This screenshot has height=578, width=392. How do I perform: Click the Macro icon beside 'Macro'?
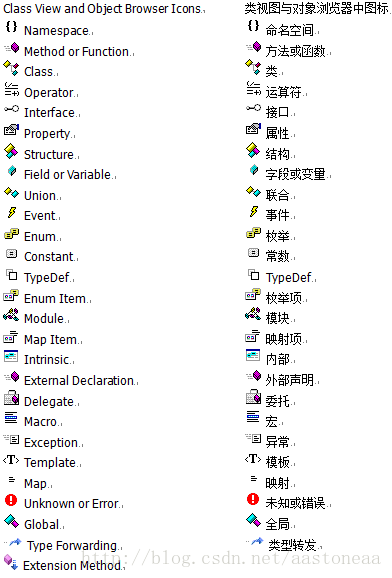pos(11,417)
